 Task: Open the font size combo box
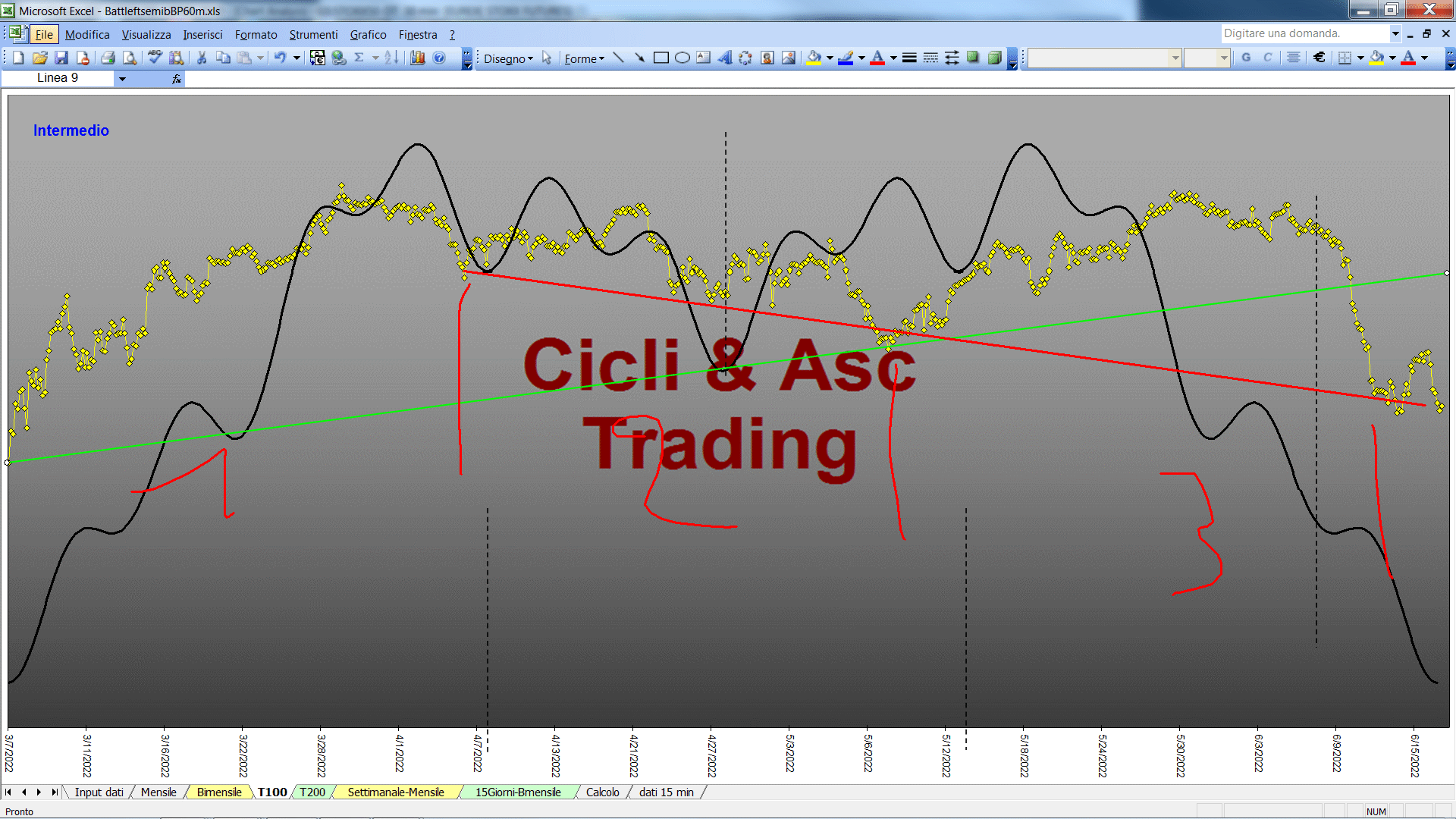[1207, 58]
